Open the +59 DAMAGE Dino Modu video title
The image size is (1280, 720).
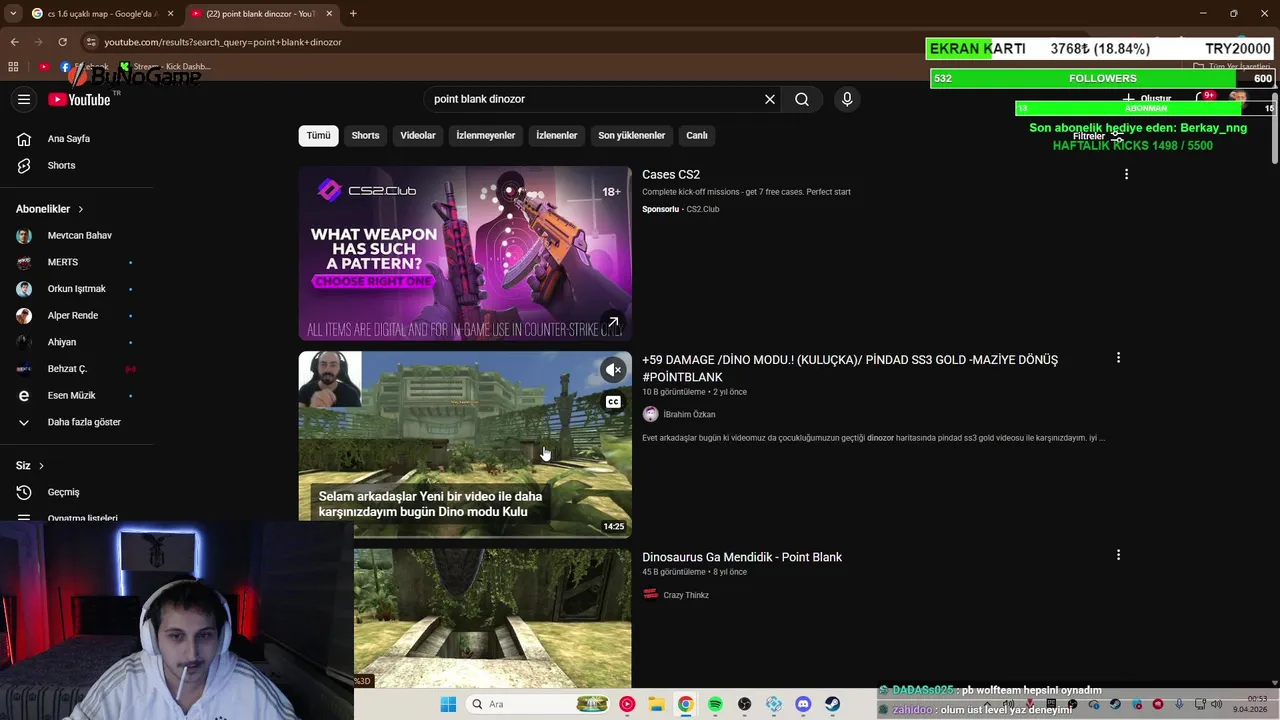coord(850,368)
